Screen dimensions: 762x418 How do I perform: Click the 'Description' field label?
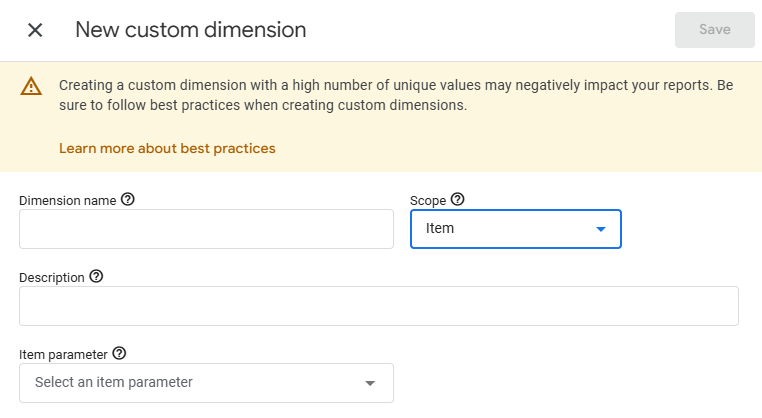coord(52,278)
